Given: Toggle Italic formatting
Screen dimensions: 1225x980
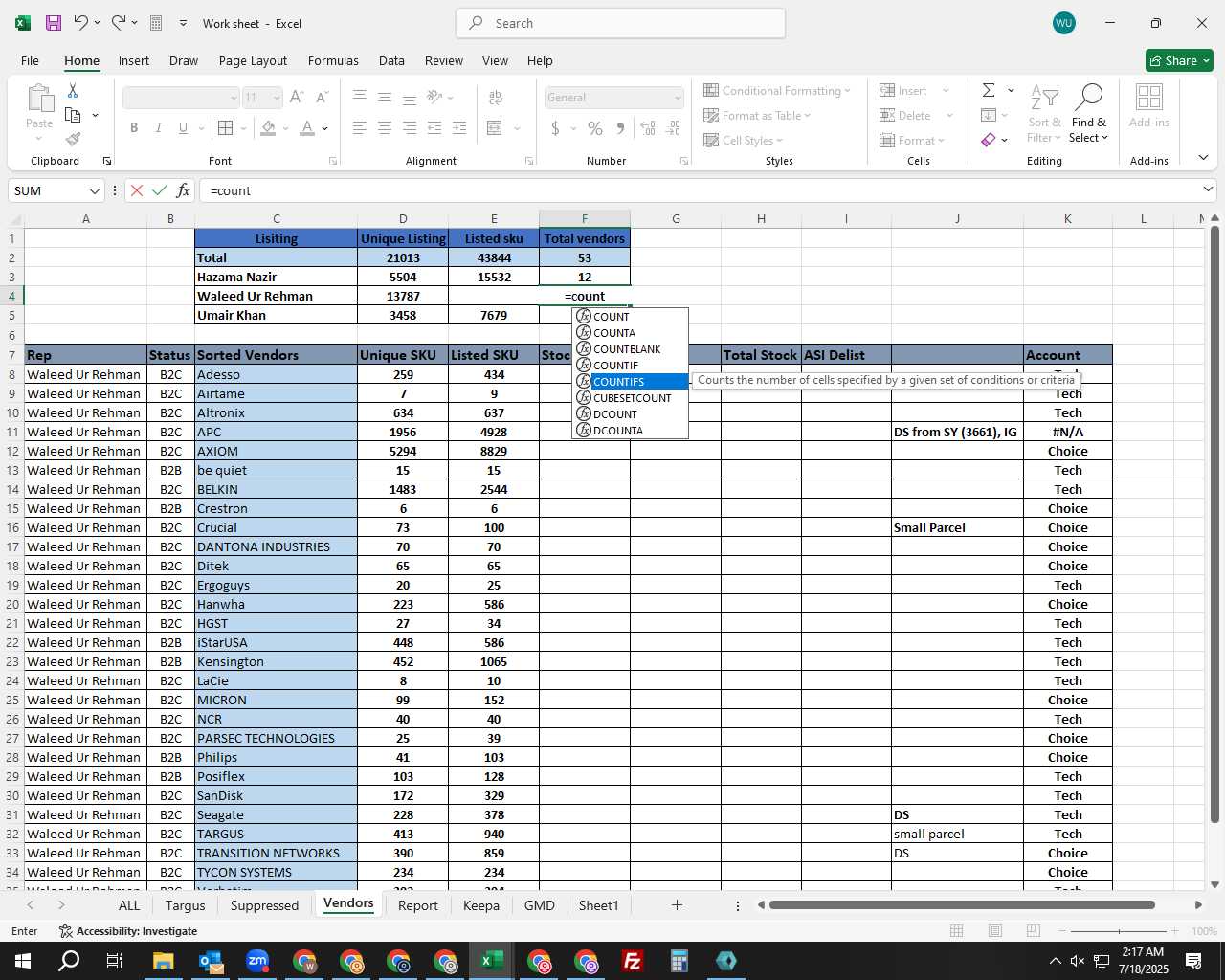Looking at the screenshot, I should [x=159, y=127].
